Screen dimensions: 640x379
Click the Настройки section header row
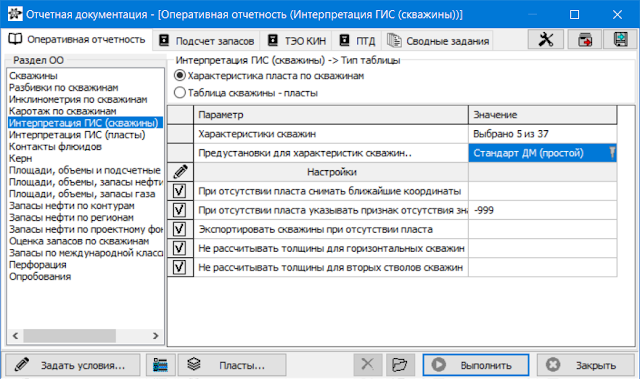point(331,172)
